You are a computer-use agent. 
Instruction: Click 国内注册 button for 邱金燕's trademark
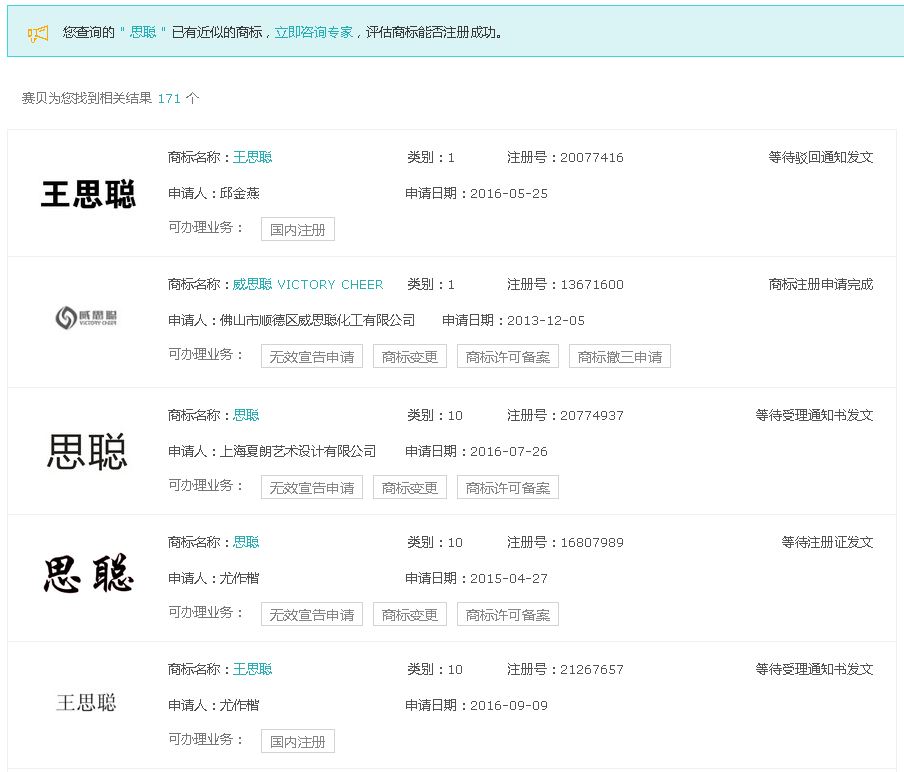tap(298, 229)
